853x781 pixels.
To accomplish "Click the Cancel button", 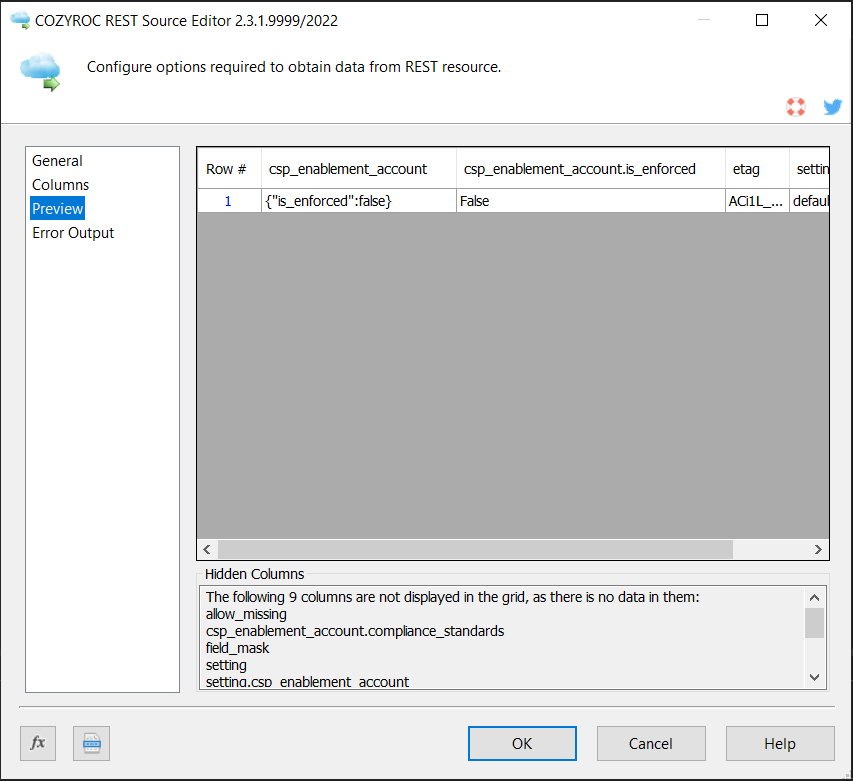I will [651, 743].
